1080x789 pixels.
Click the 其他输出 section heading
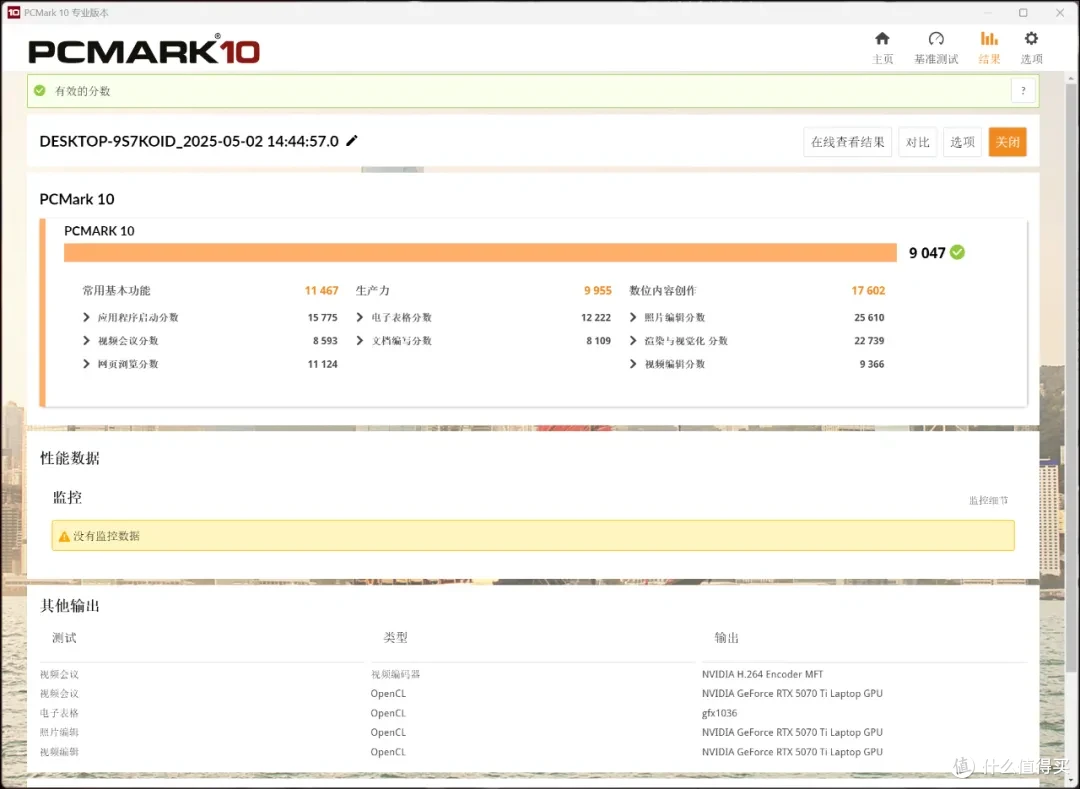[70, 606]
